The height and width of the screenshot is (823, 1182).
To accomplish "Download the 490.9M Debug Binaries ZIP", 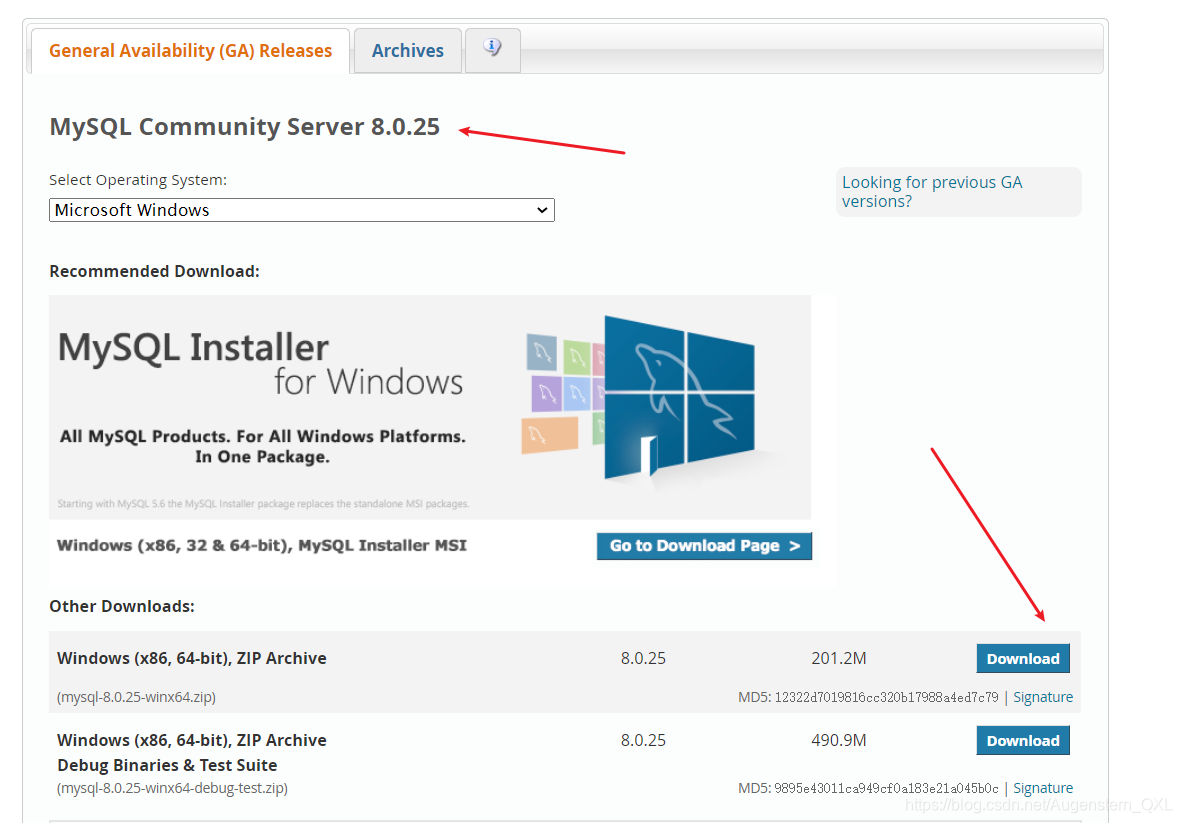I will click(x=1023, y=741).
